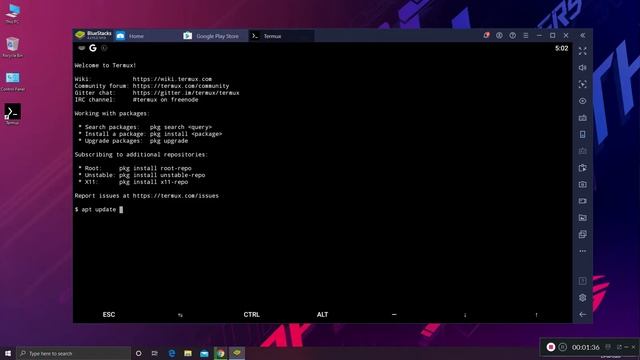The width and height of the screenshot is (640, 360).
Task: Stop the screen recording
Action: pyautogui.click(x=551, y=347)
